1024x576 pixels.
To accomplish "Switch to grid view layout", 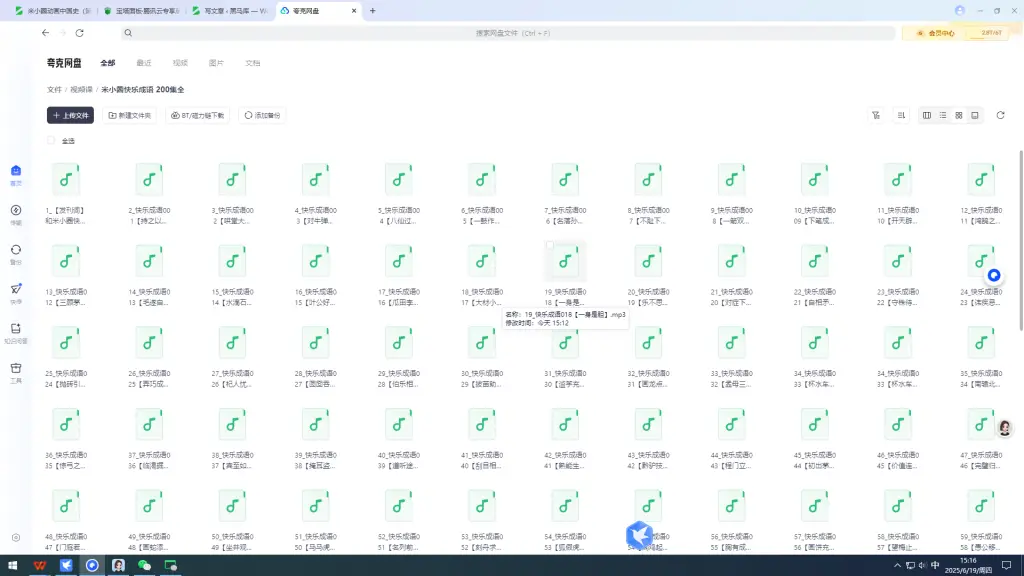I will (x=959, y=116).
